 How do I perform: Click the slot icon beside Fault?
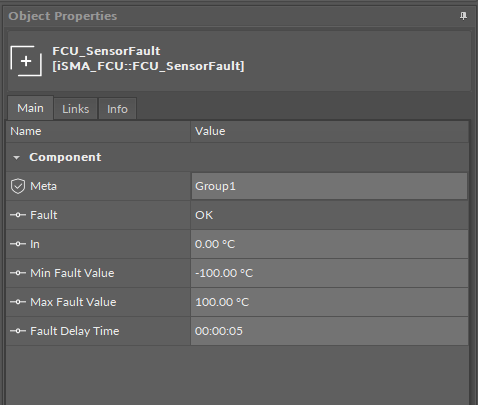(x=18, y=215)
